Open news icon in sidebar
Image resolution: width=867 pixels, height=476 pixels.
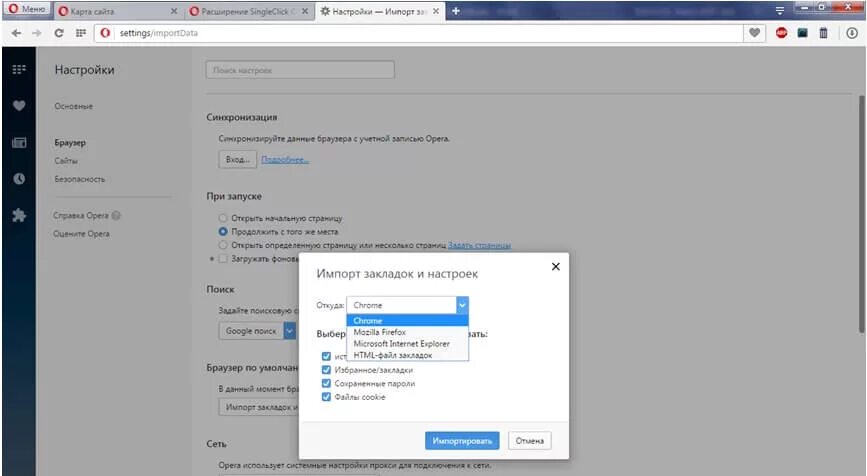(19, 143)
